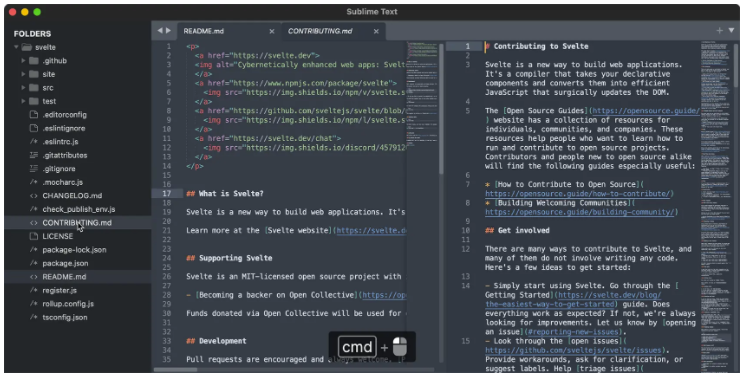
Task: Click the .gitattributes file icon
Action: pyautogui.click(x=34, y=155)
